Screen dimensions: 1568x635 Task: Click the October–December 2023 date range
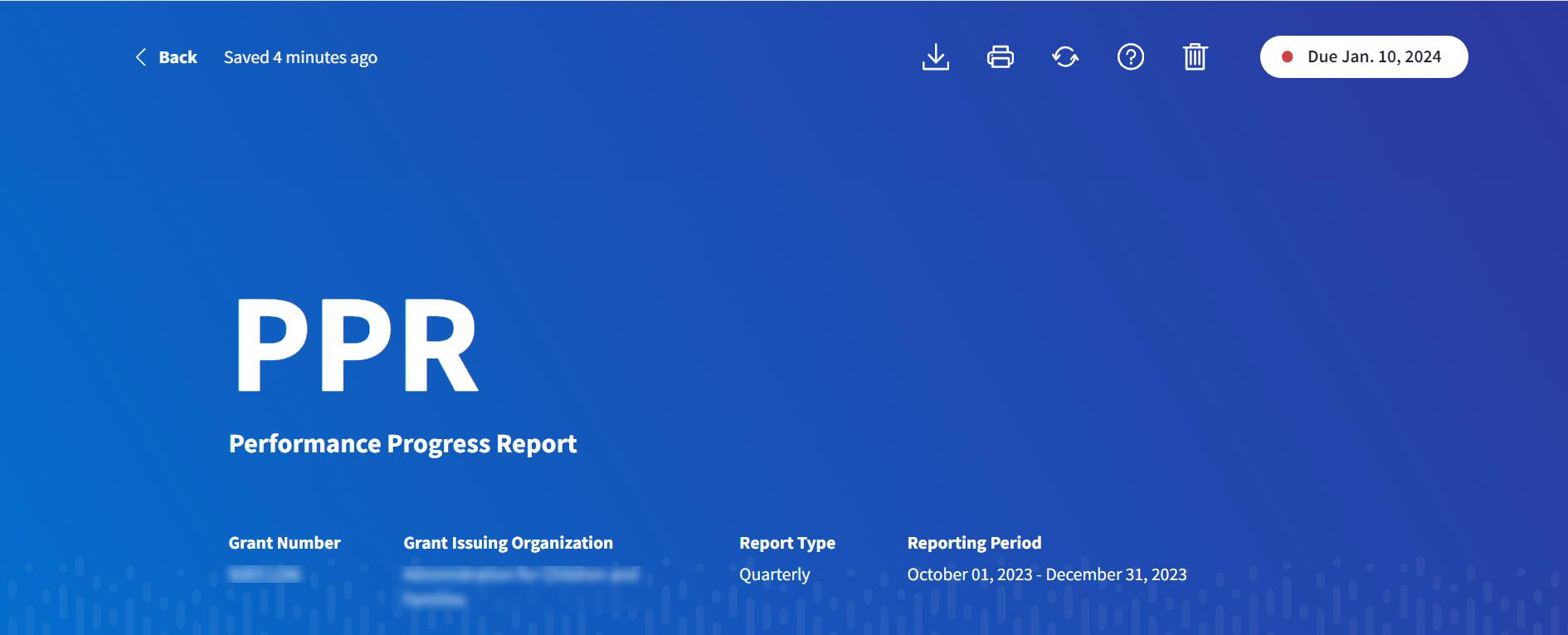point(1046,574)
